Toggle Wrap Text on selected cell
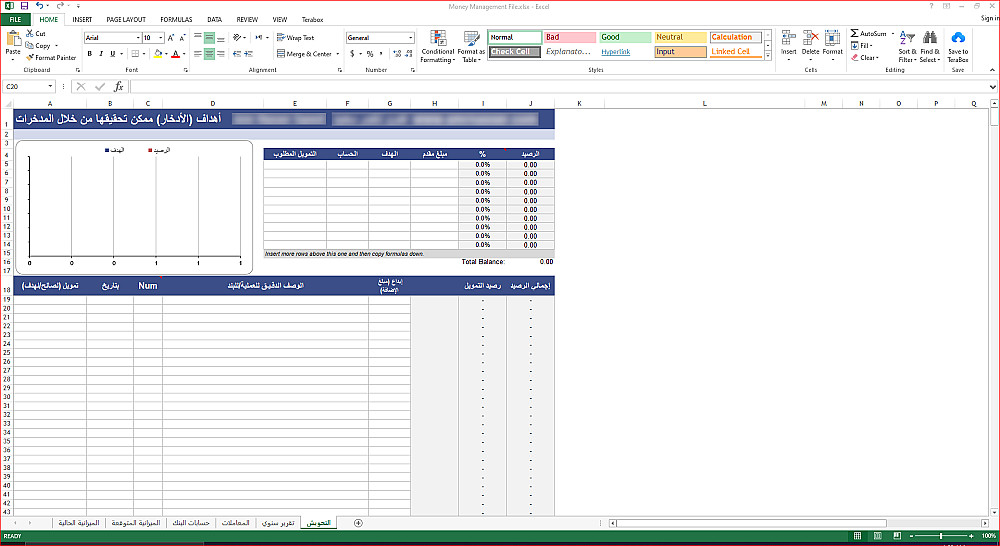 (295, 38)
